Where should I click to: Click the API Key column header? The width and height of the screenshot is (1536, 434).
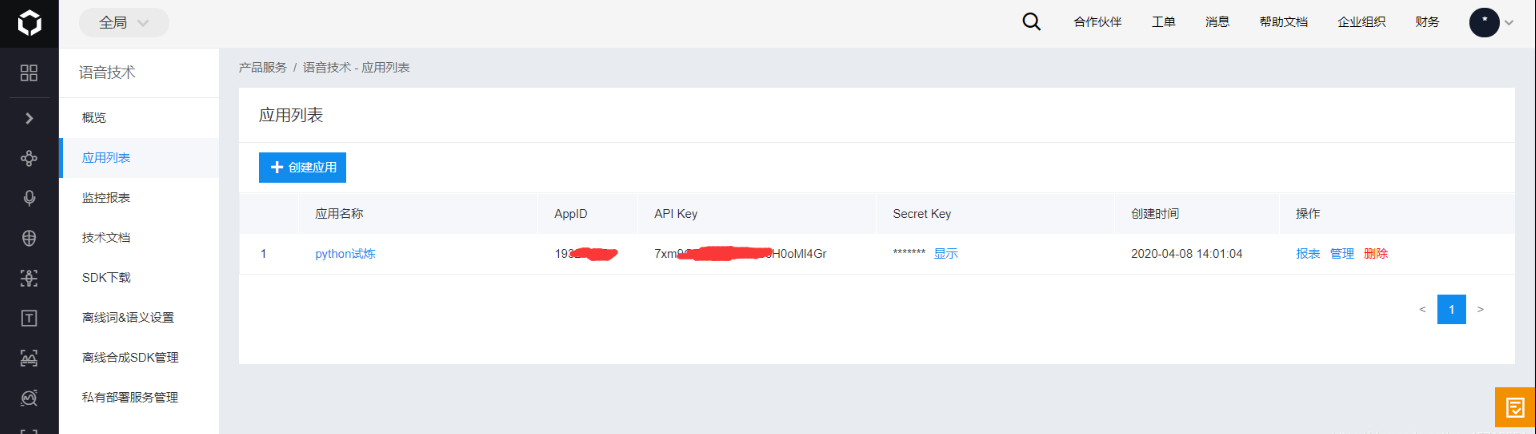pos(676,214)
